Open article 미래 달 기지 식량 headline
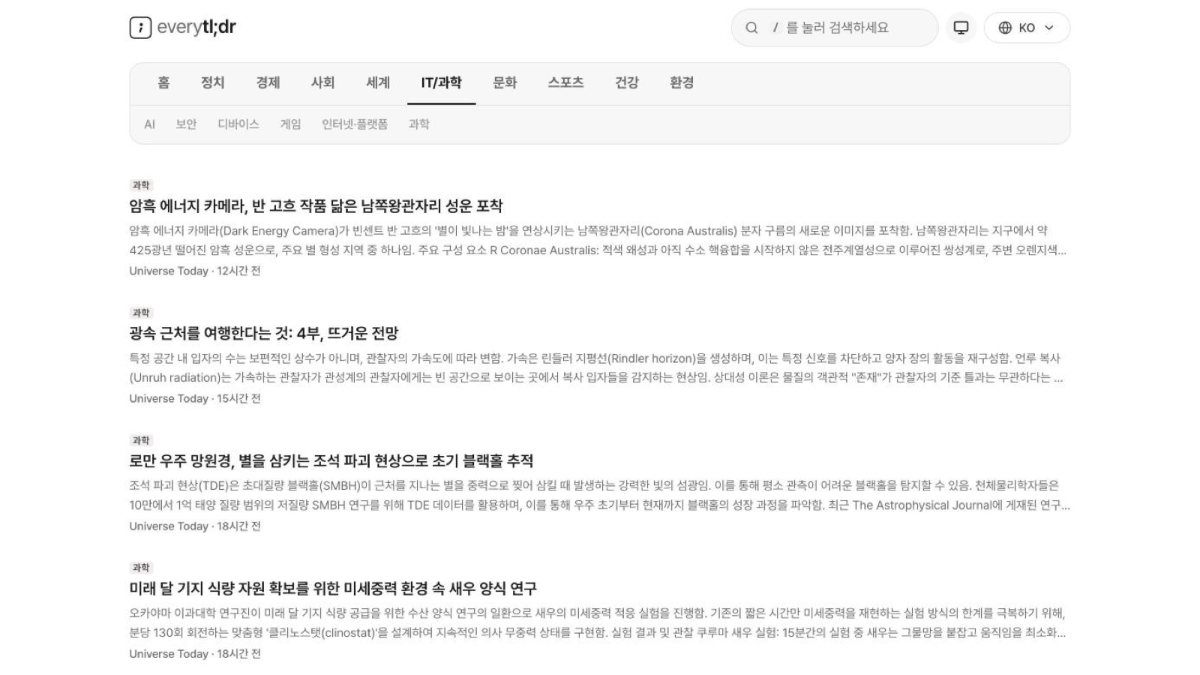This screenshot has height=675, width=1200. 333,588
